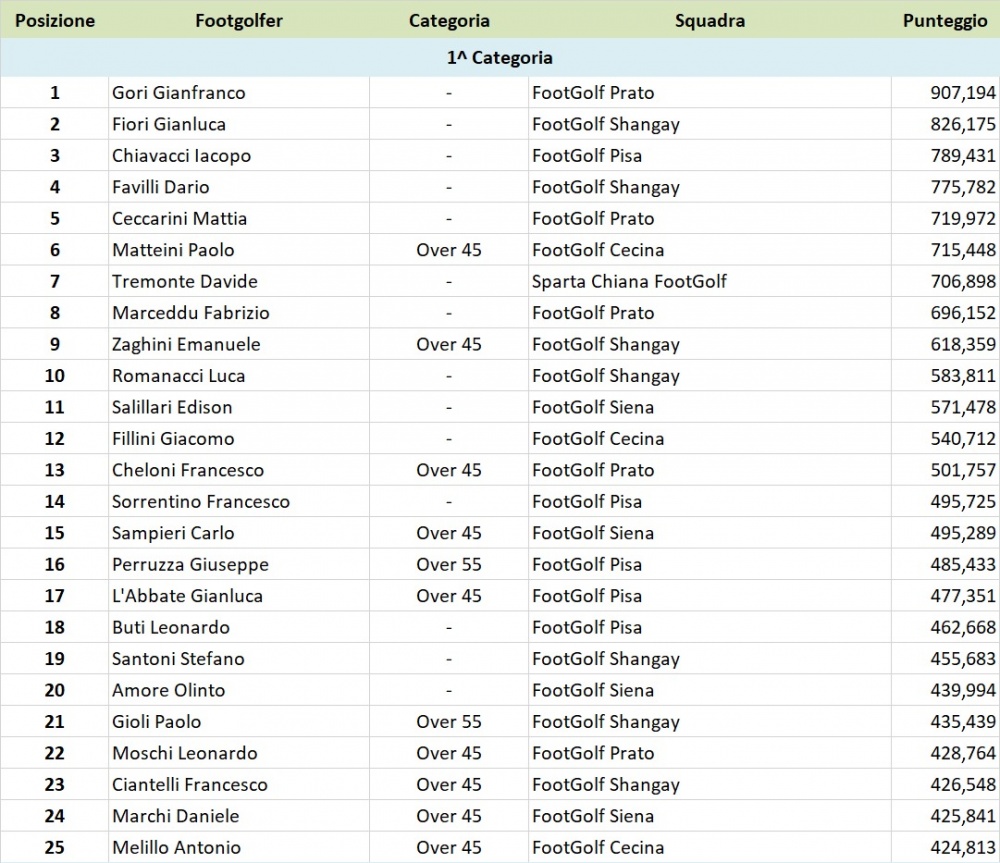Click FootGolf Shangay in Santoni Stefano's row

coord(606,659)
